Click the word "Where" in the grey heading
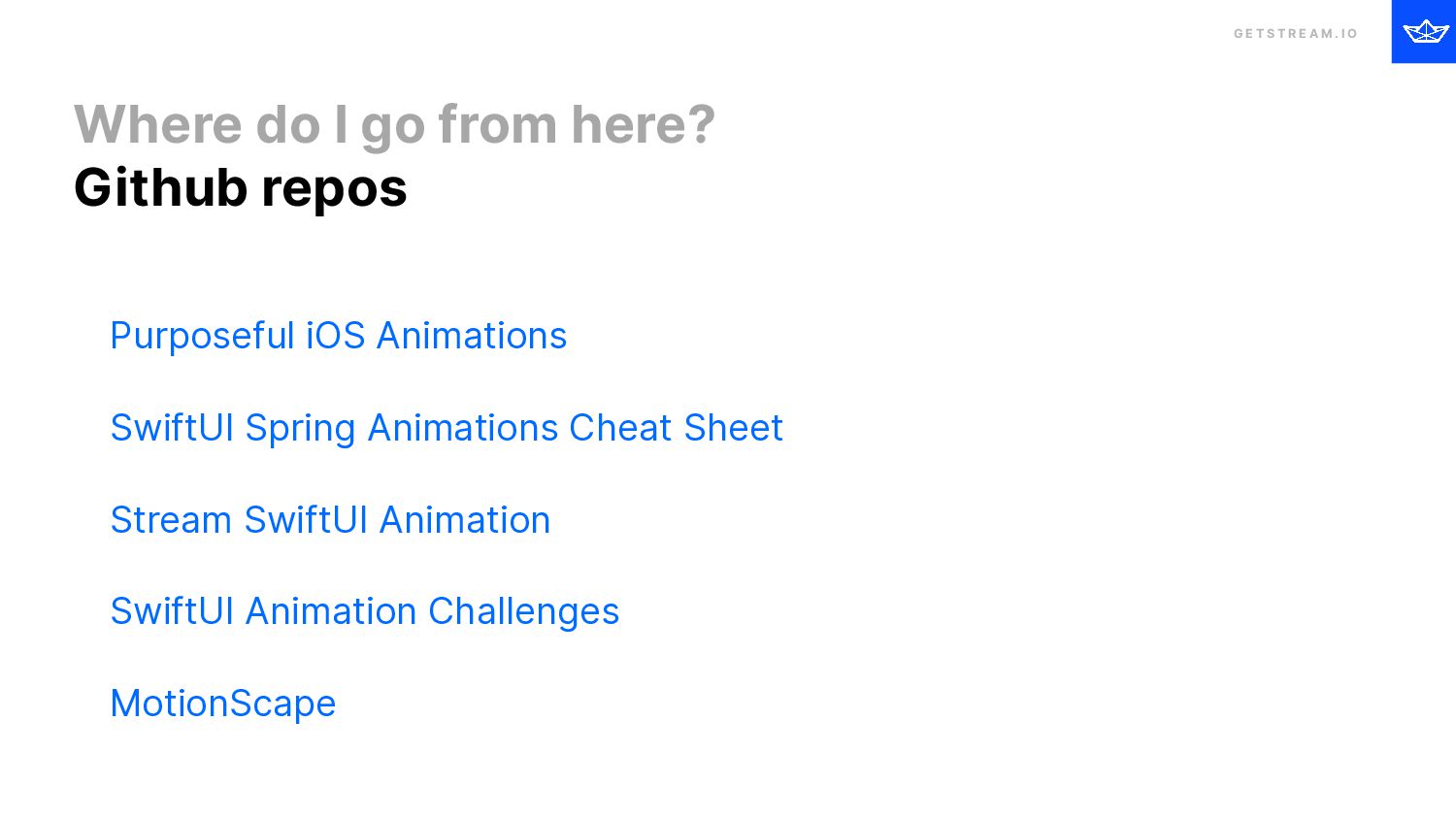Screen dimensions: 1456x819 [157, 125]
